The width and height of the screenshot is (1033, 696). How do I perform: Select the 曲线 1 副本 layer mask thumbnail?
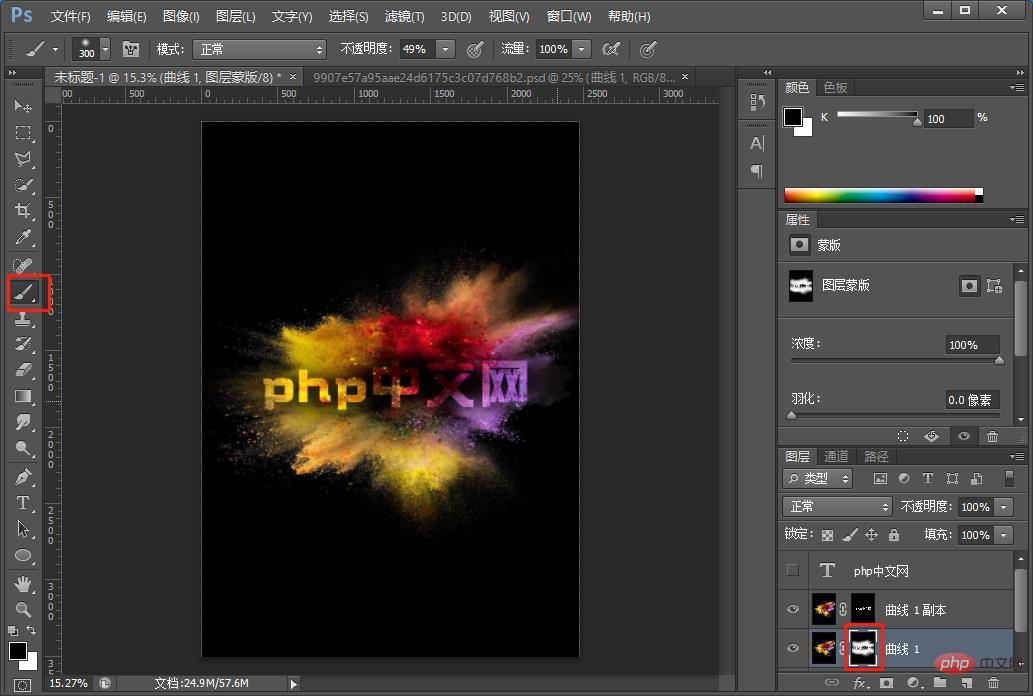click(x=863, y=609)
